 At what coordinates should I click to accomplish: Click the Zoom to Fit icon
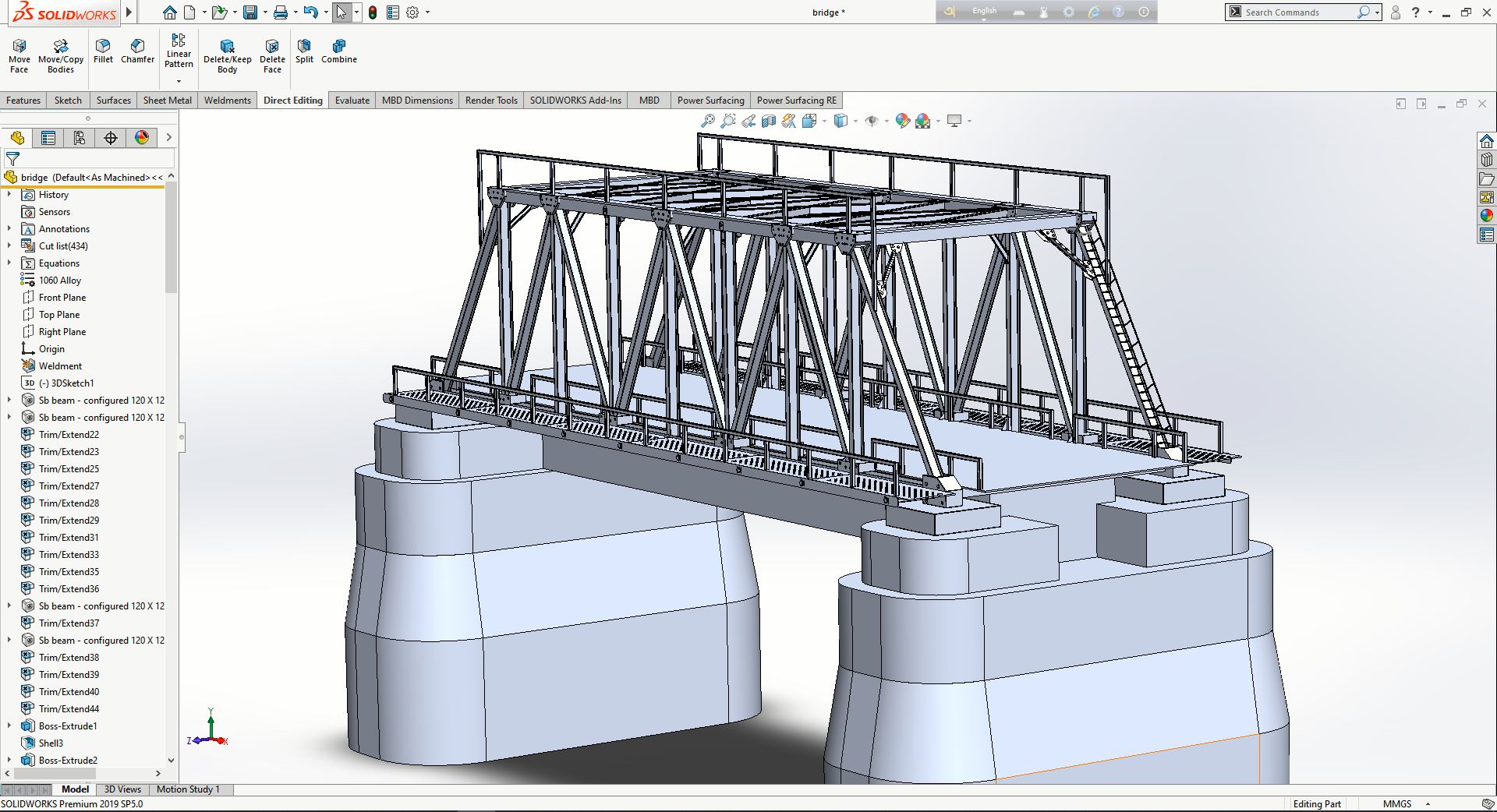point(707,121)
